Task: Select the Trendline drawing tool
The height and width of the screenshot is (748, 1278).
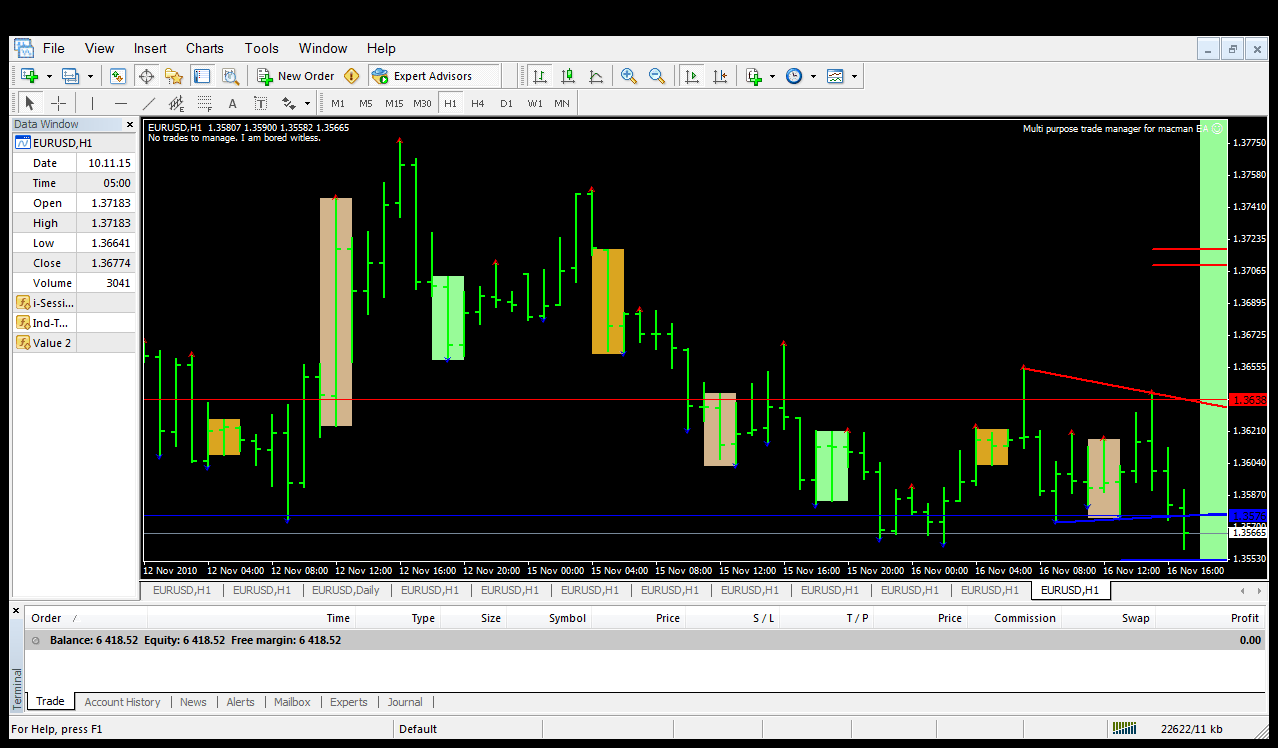Action: [x=148, y=103]
